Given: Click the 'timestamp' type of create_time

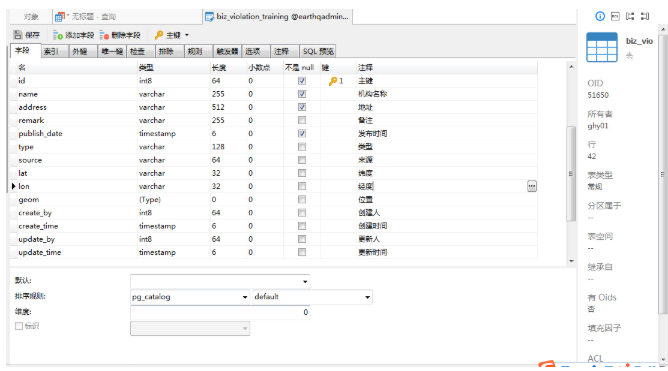Looking at the screenshot, I should [x=157, y=226].
